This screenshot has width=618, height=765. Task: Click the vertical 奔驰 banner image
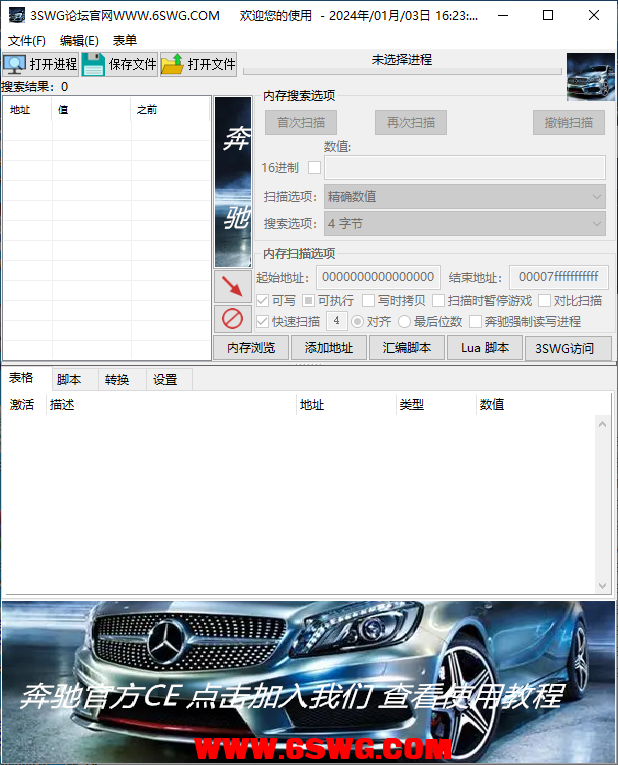click(233, 181)
